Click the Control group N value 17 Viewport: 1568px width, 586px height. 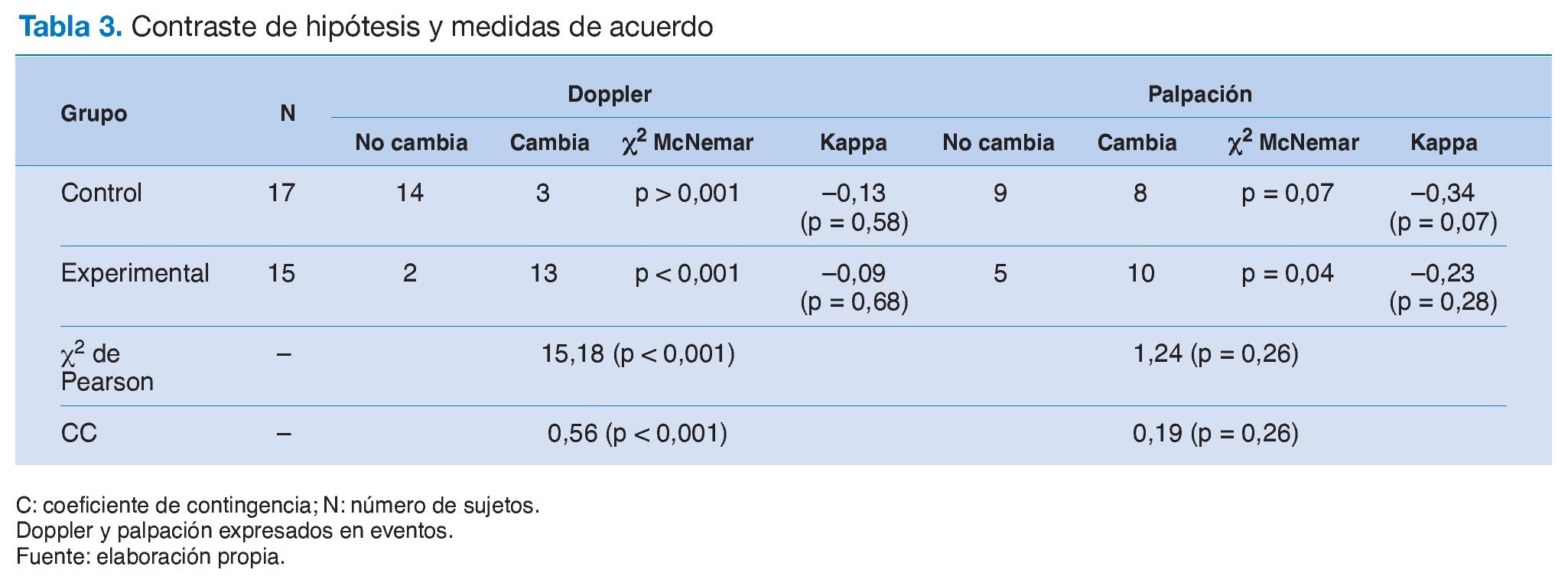tap(281, 193)
